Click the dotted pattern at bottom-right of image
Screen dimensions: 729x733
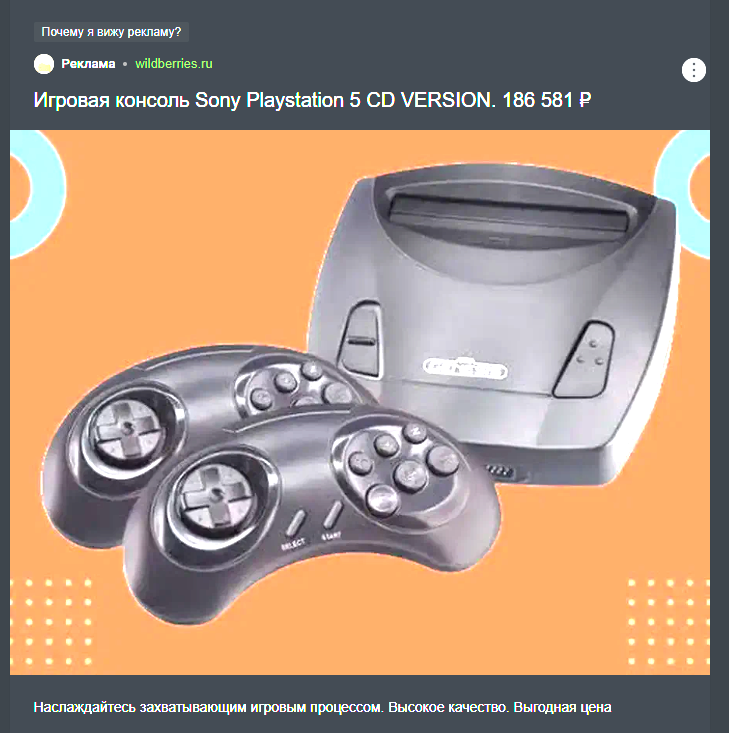click(669, 622)
